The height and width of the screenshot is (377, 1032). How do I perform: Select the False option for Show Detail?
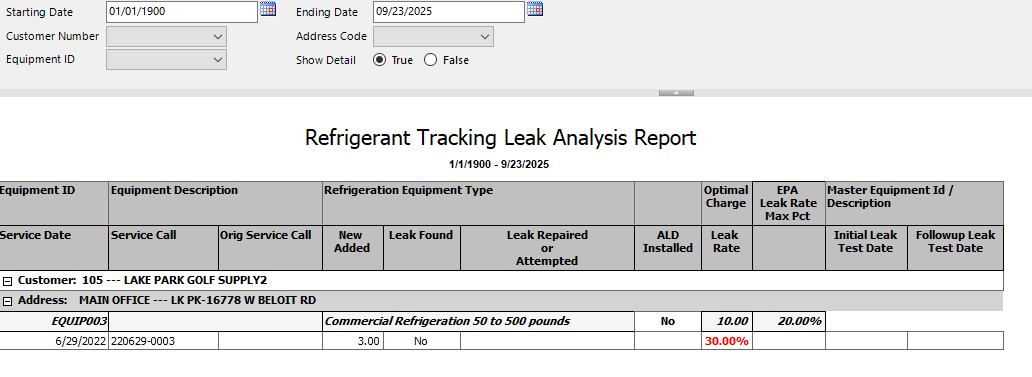pyautogui.click(x=430, y=60)
